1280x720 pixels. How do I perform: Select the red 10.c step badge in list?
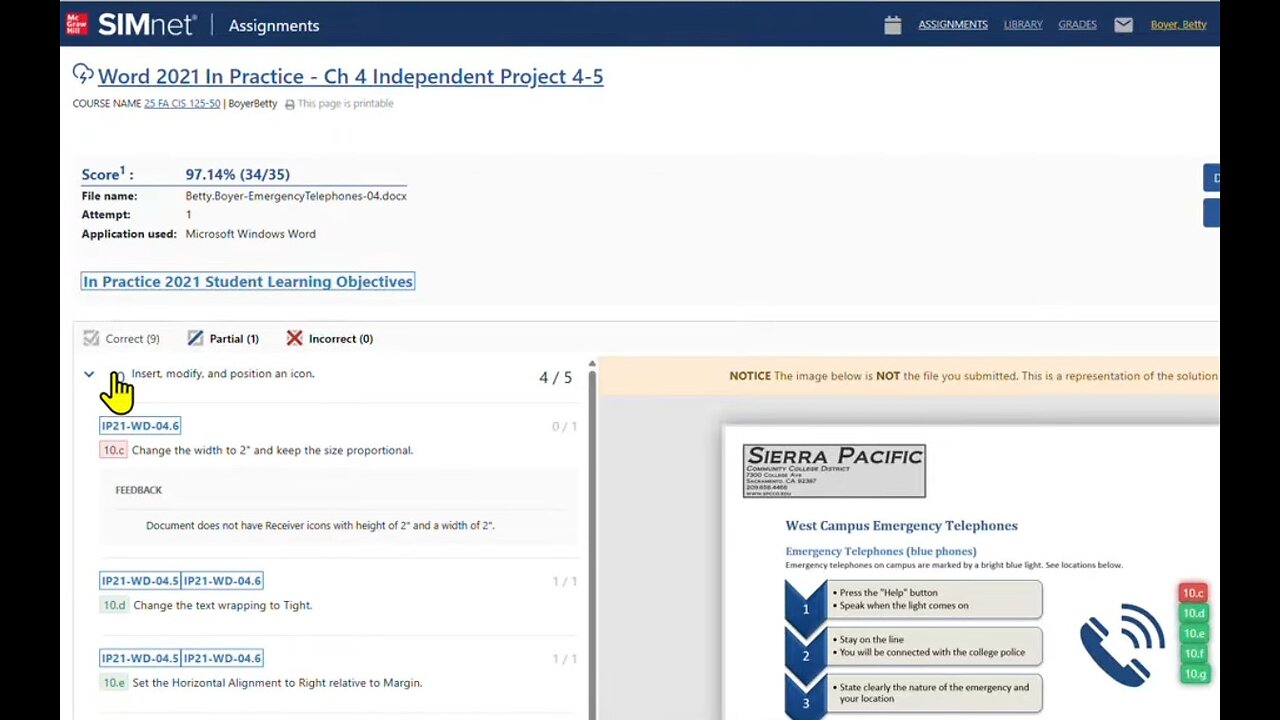(114, 450)
